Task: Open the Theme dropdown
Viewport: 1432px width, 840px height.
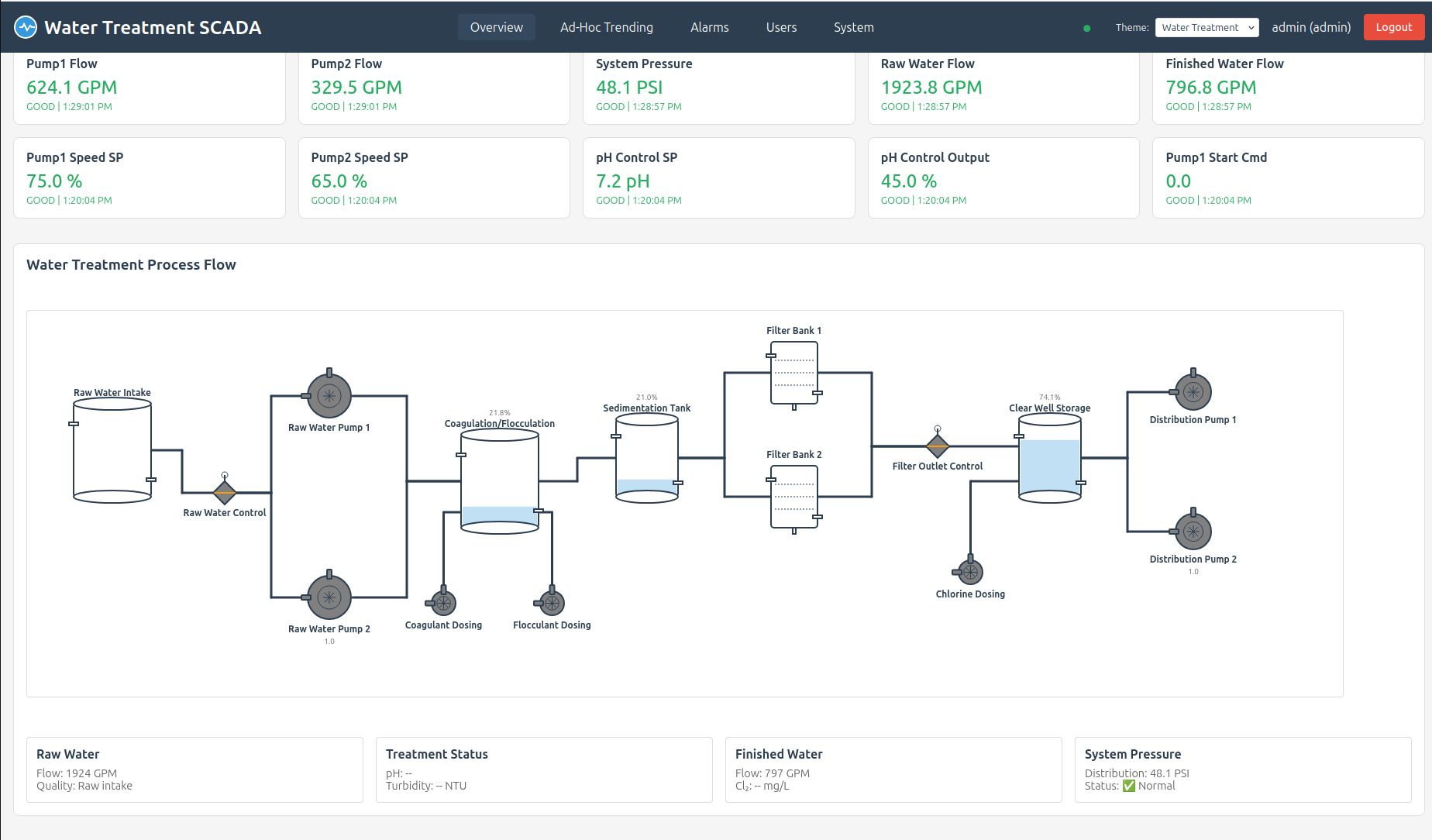Action: click(x=1207, y=28)
